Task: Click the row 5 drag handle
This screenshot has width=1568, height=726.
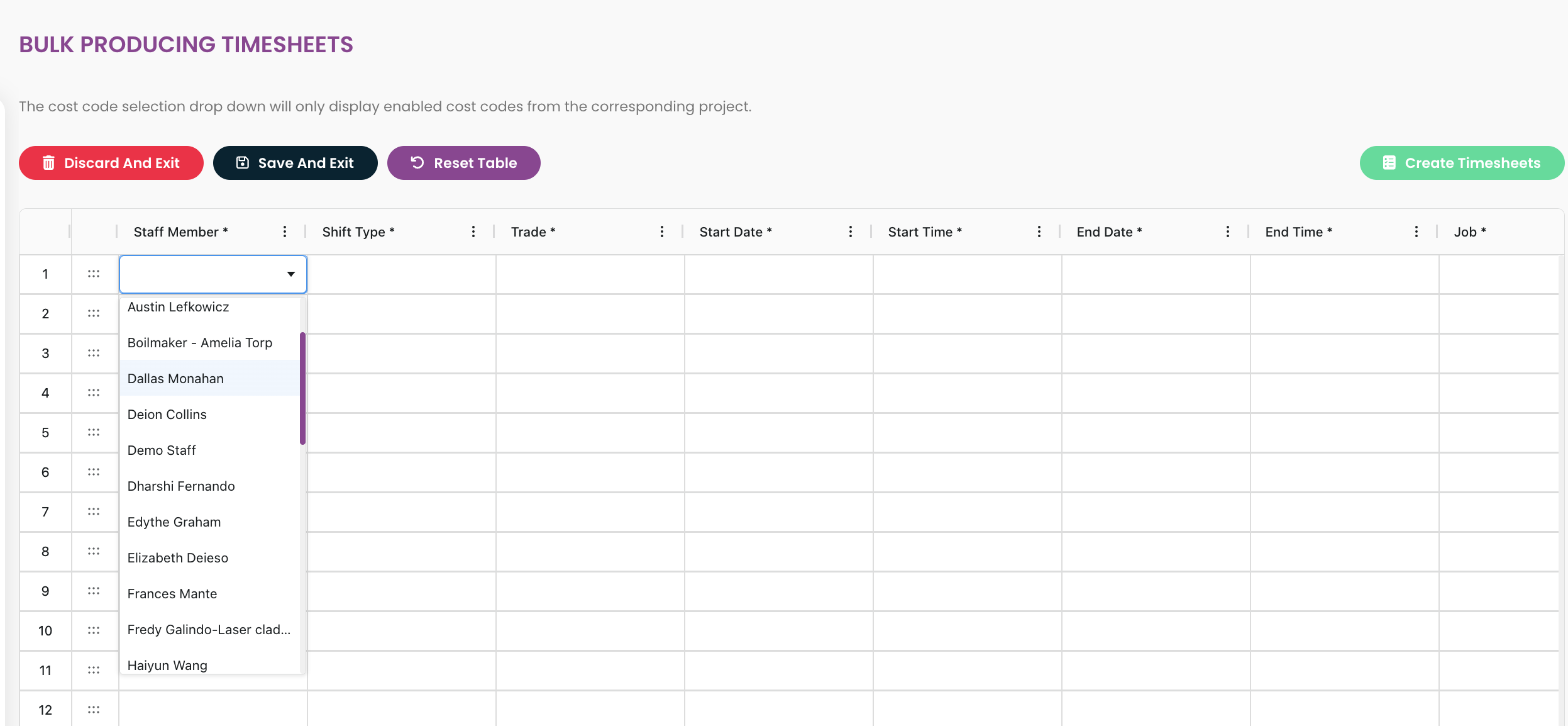Action: tap(94, 432)
